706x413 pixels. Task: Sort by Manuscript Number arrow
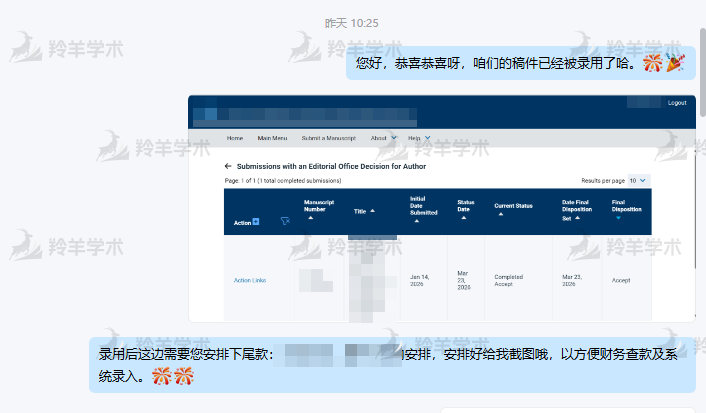310,218
